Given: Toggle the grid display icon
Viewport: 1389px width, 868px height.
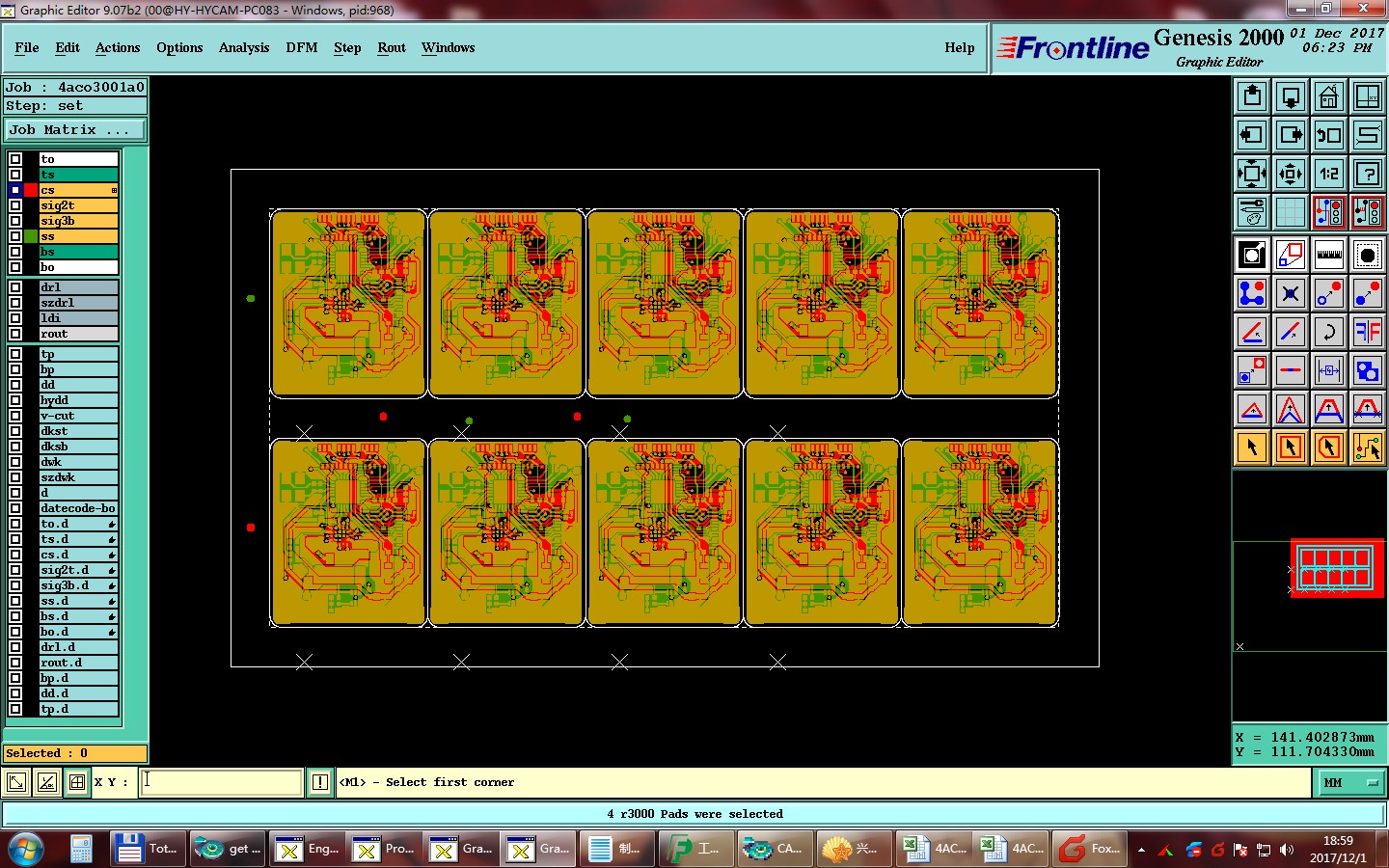Looking at the screenshot, I should [x=1291, y=212].
